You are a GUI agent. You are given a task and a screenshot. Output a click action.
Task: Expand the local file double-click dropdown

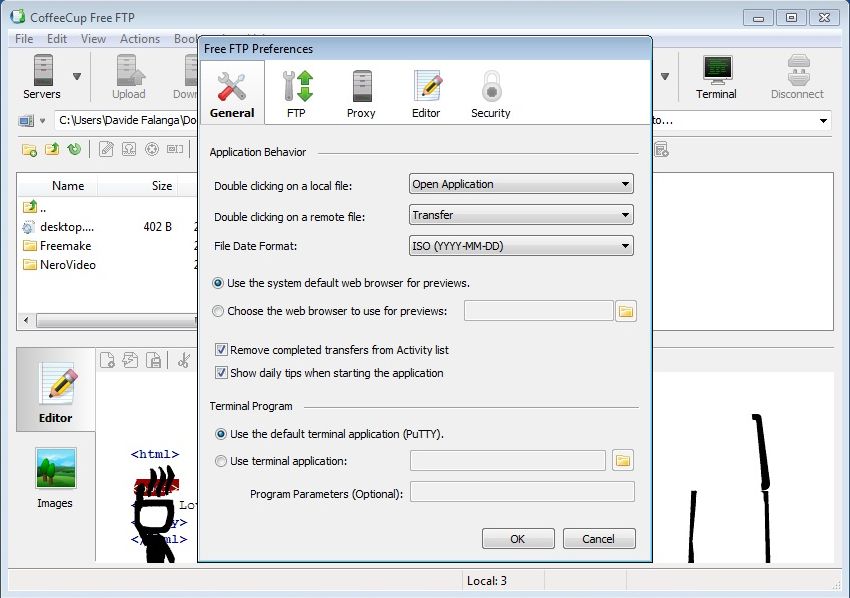(521, 184)
